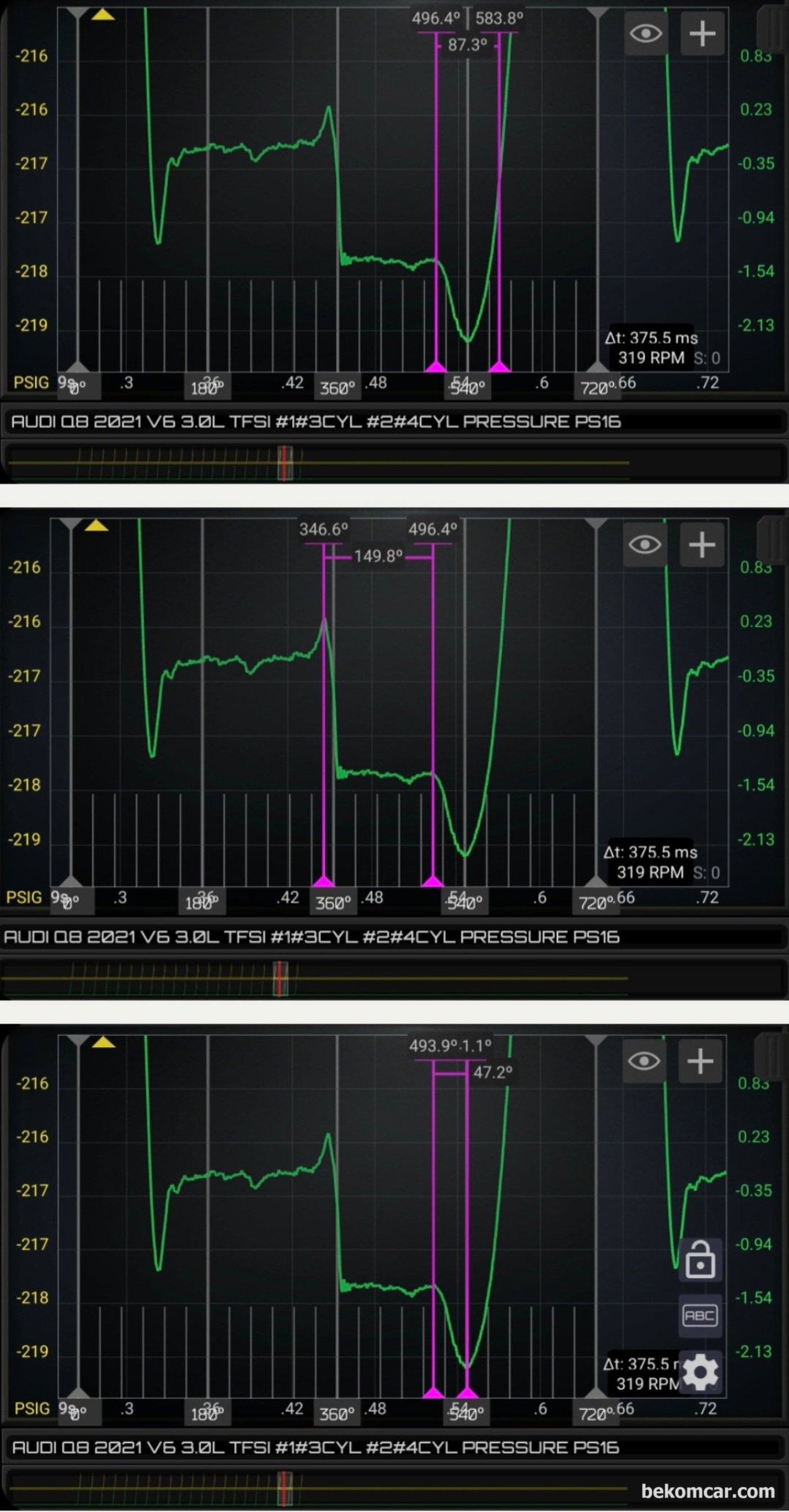Move the red overview position marker below the 149.8° panel
789x1512 pixels.
click(281, 979)
